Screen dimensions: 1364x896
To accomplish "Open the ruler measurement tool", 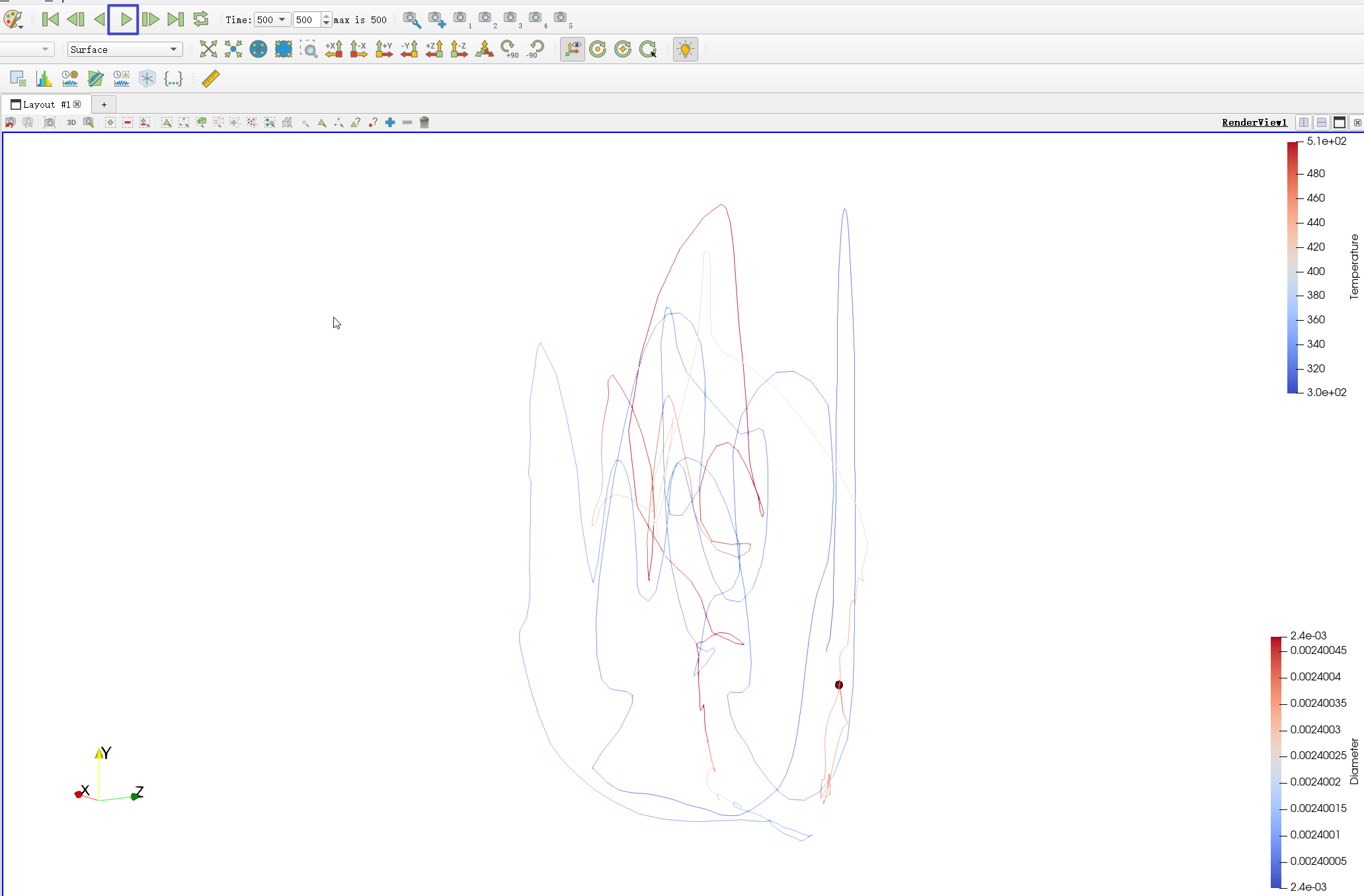I will 210,79.
